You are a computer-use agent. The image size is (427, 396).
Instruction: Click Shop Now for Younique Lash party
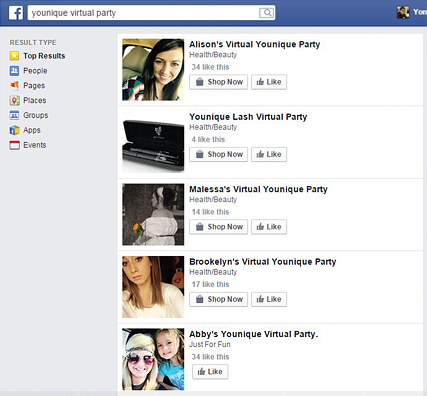coord(218,154)
